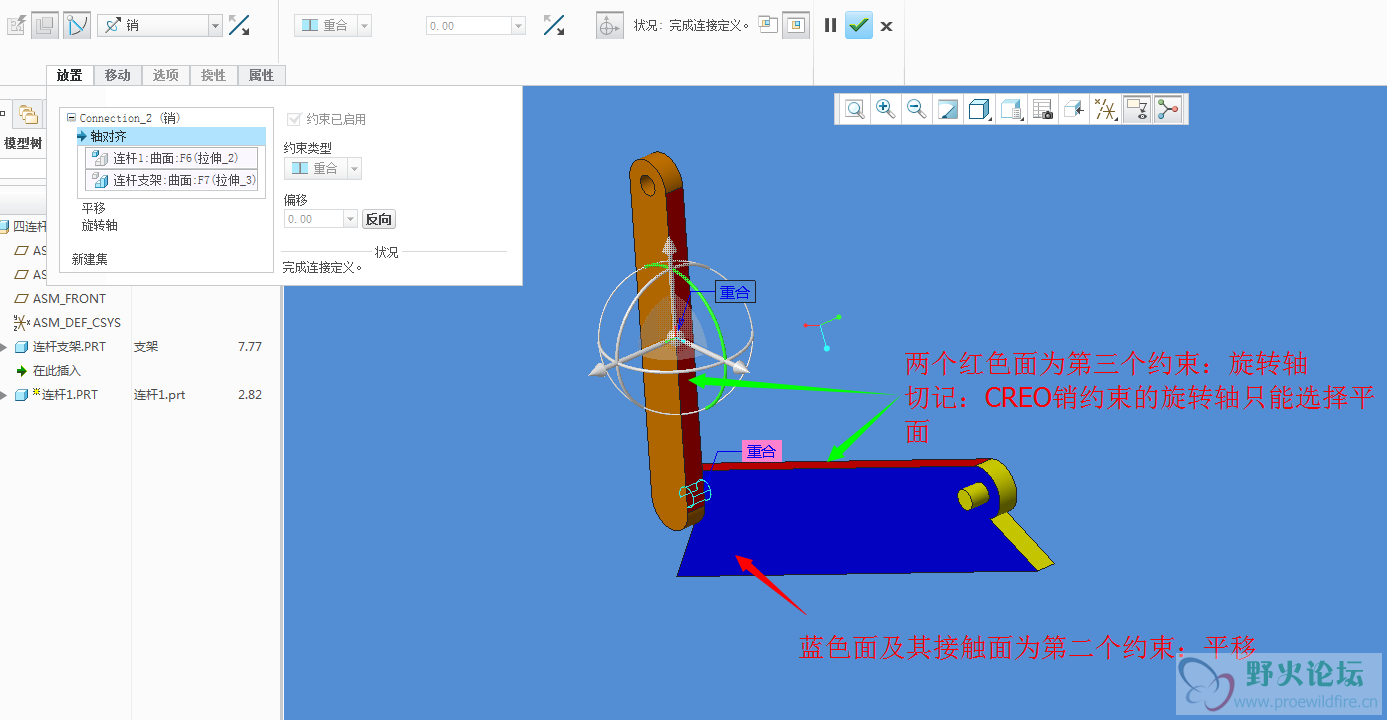Select the 平移 constraint

tap(94, 208)
